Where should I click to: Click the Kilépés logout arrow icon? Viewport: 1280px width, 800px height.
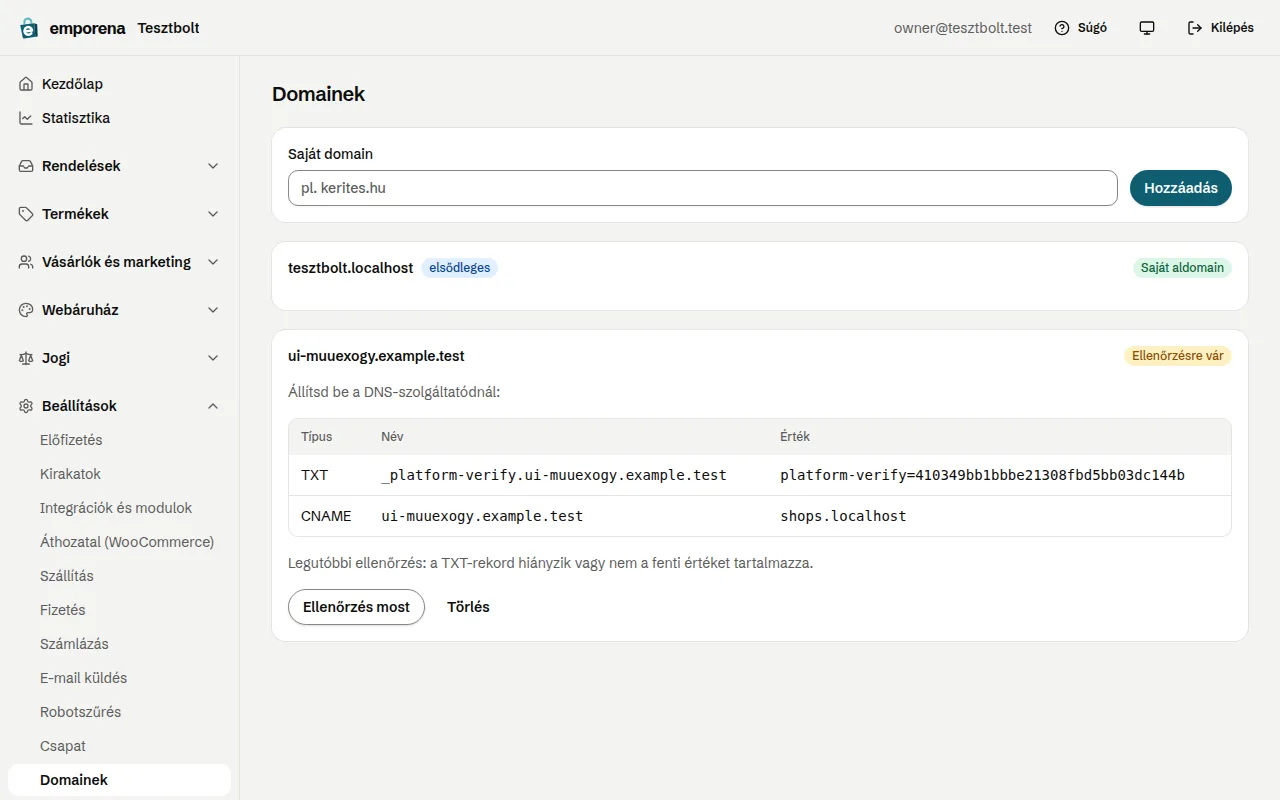click(1195, 28)
